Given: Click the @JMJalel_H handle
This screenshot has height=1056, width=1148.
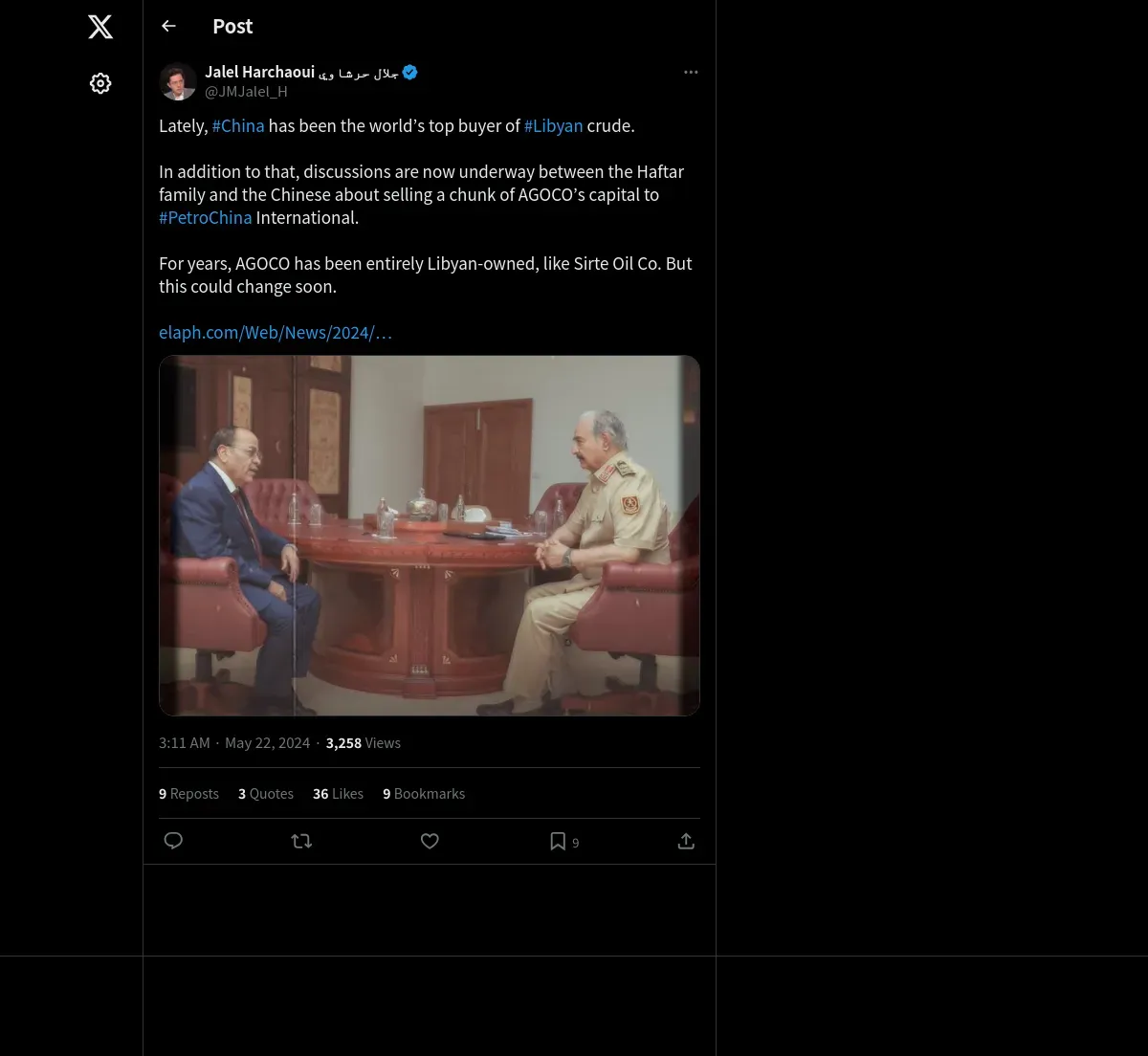Looking at the screenshot, I should pos(246,92).
